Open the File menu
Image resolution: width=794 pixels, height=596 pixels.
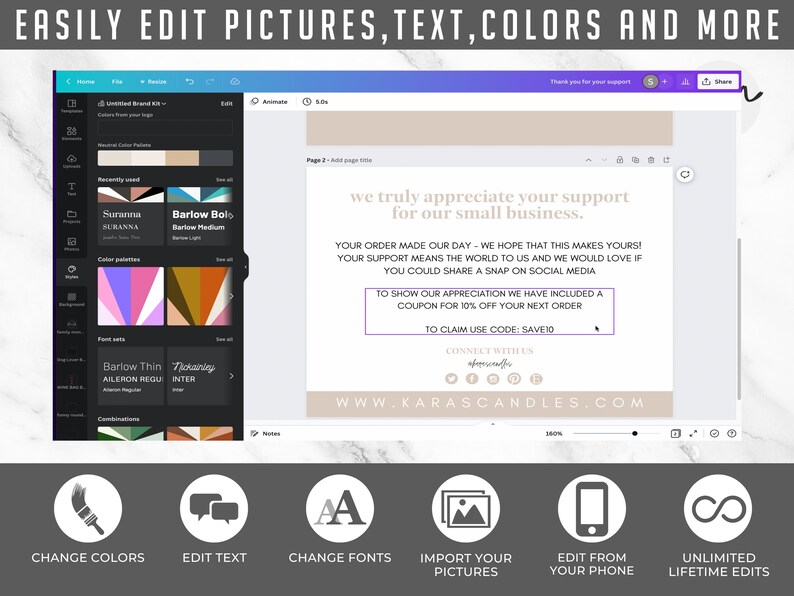(x=117, y=82)
